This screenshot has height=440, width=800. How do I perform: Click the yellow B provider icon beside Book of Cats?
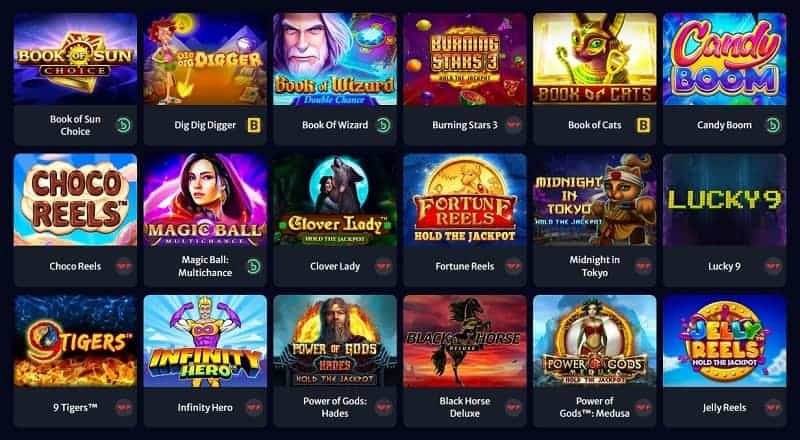(x=644, y=125)
